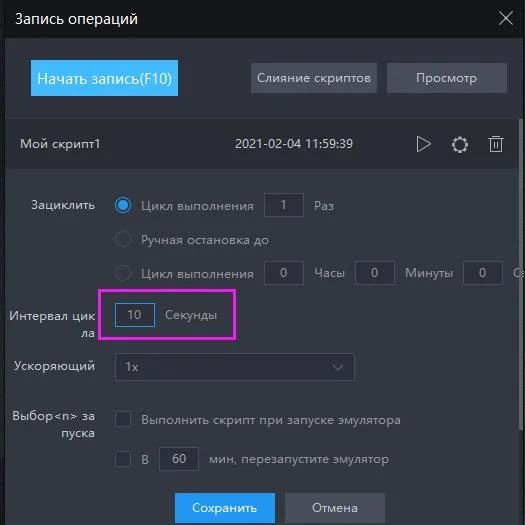Click the timestamp 2021-02-04 11:59:39

click(294, 144)
